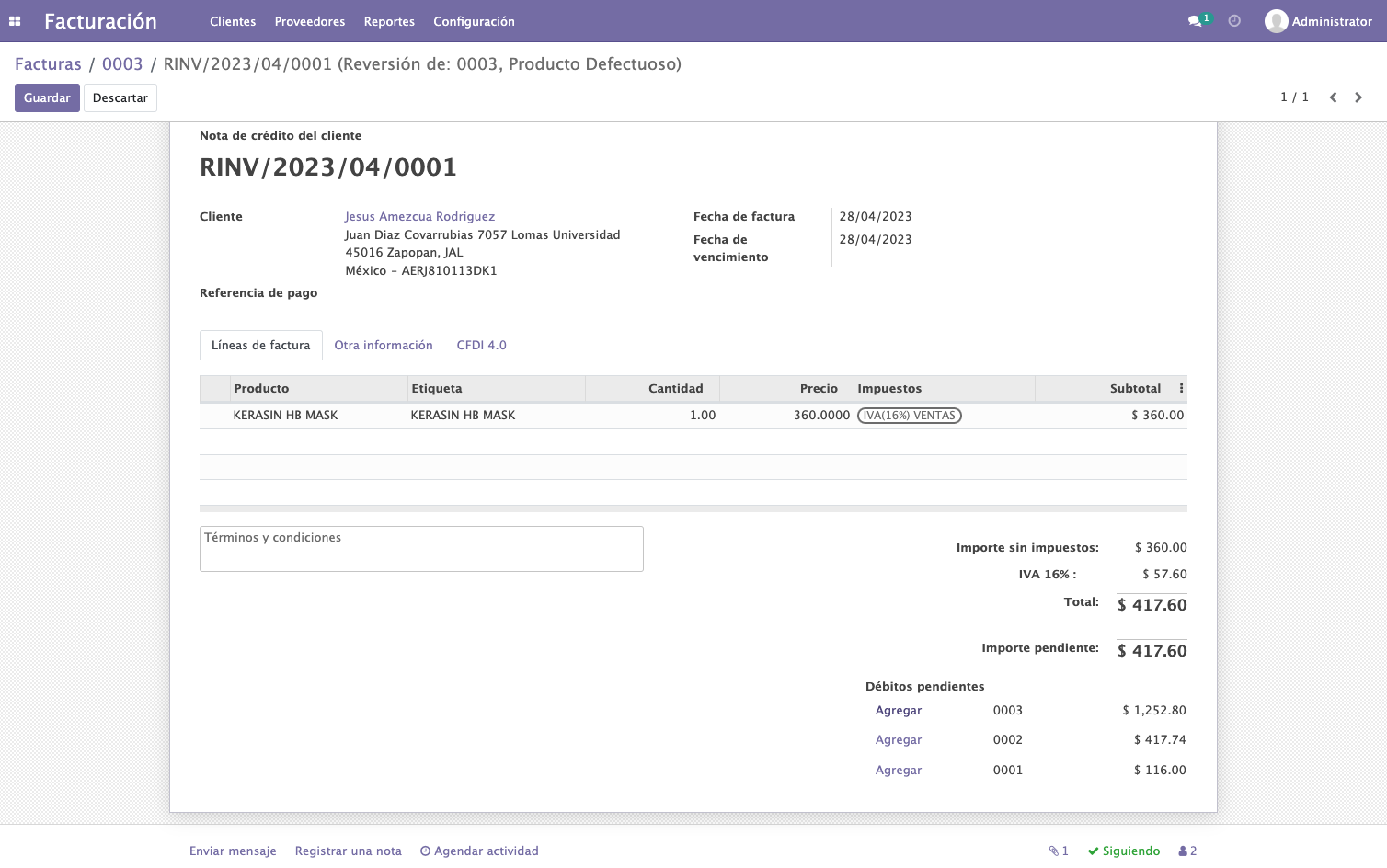1387x868 pixels.
Task: Open the attachments paperclip counter
Action: click(x=1059, y=851)
